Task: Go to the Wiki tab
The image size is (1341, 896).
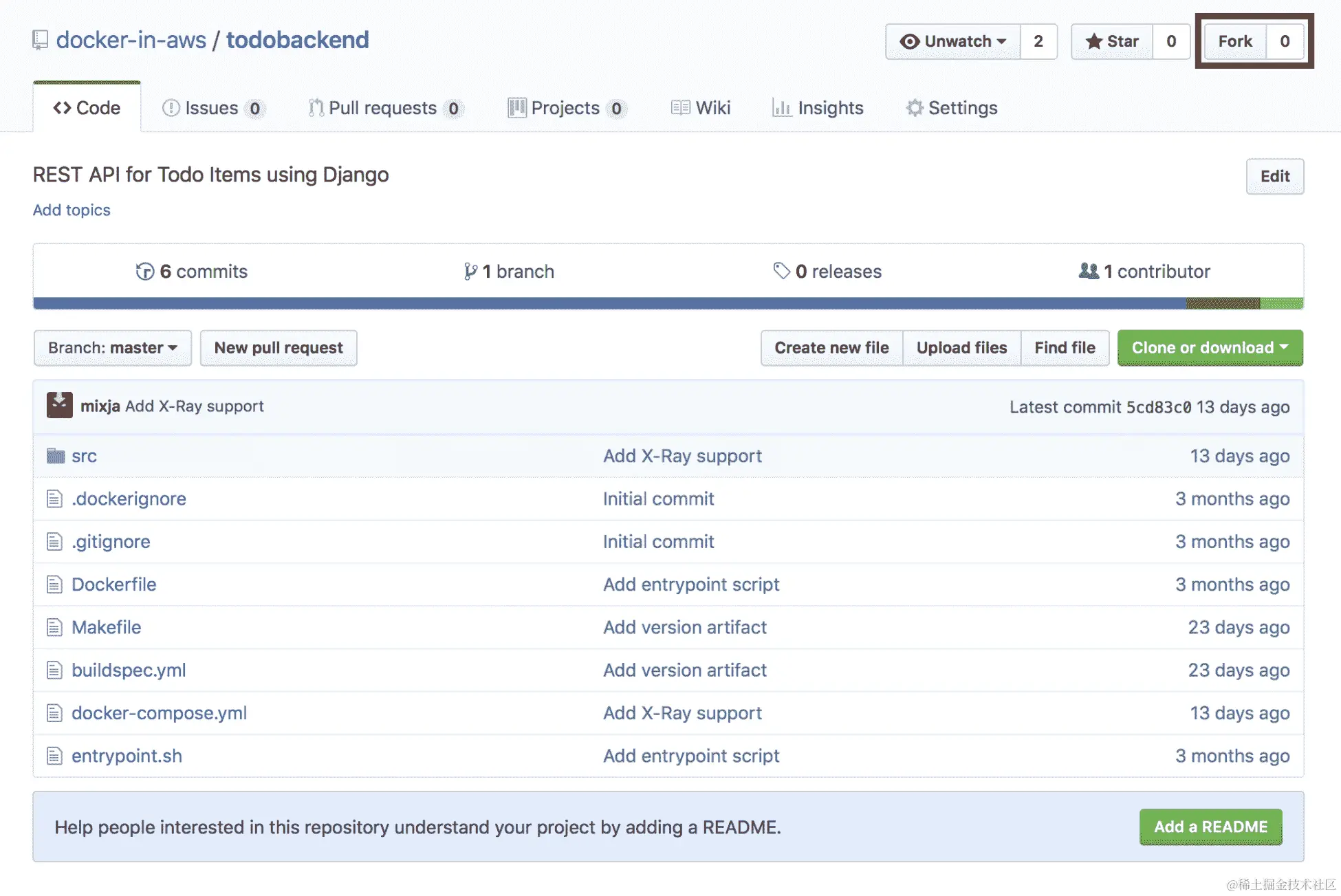Action: pyautogui.click(x=701, y=108)
